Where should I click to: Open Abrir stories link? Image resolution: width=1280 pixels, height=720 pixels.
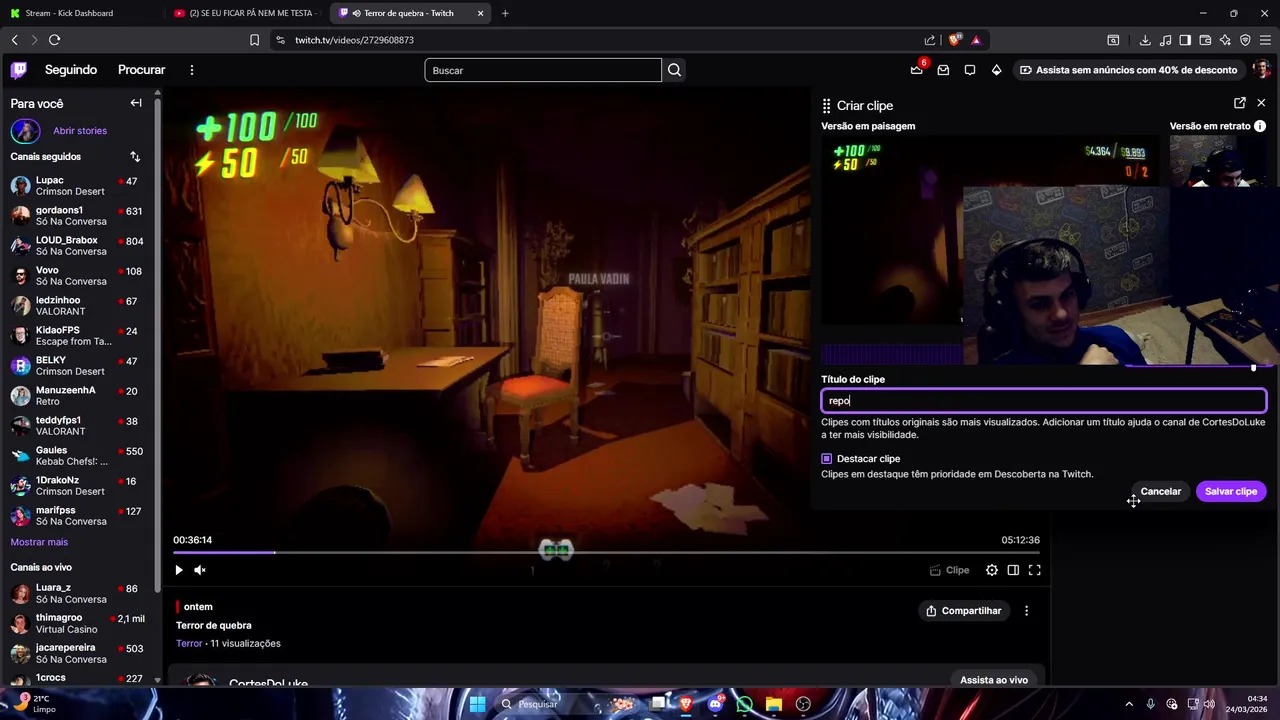[80, 131]
